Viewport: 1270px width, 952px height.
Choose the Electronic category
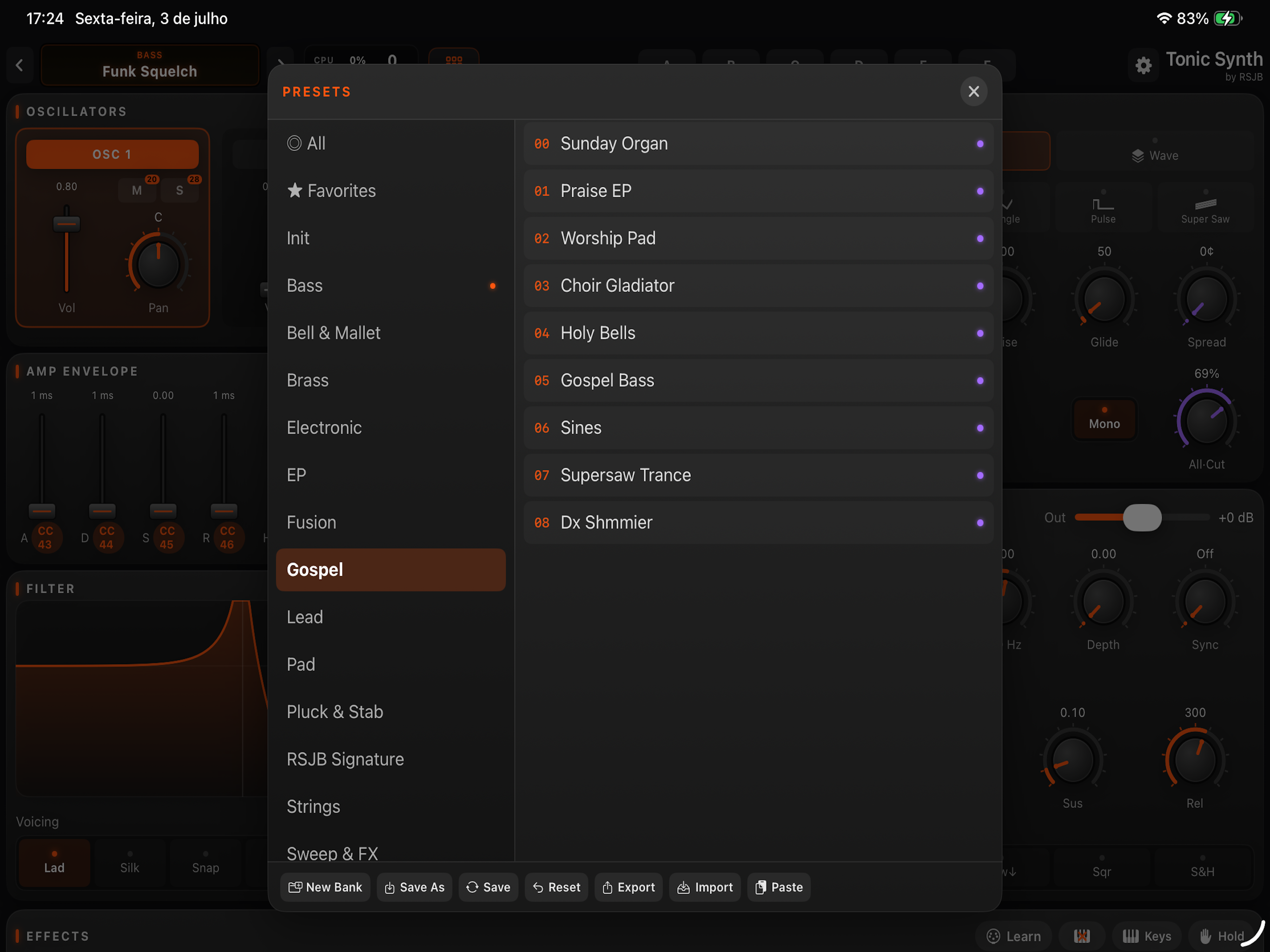coord(390,428)
